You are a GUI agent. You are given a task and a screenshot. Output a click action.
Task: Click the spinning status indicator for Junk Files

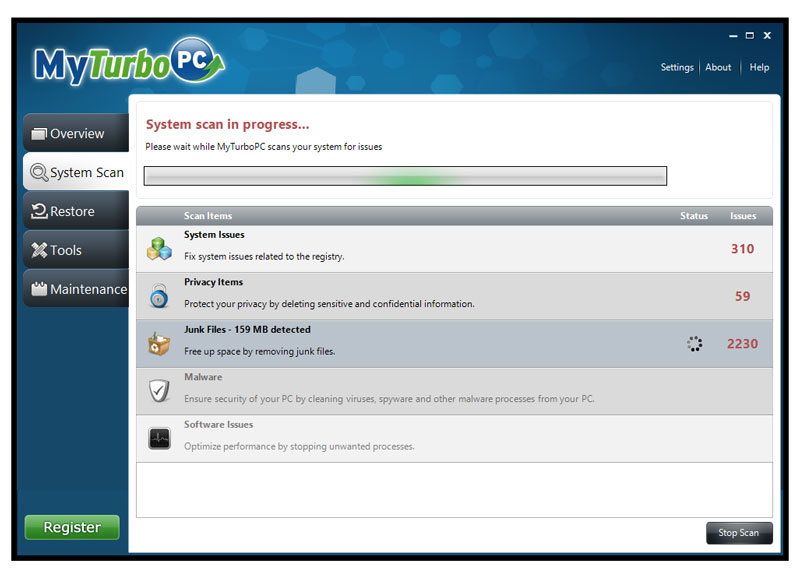click(x=695, y=344)
